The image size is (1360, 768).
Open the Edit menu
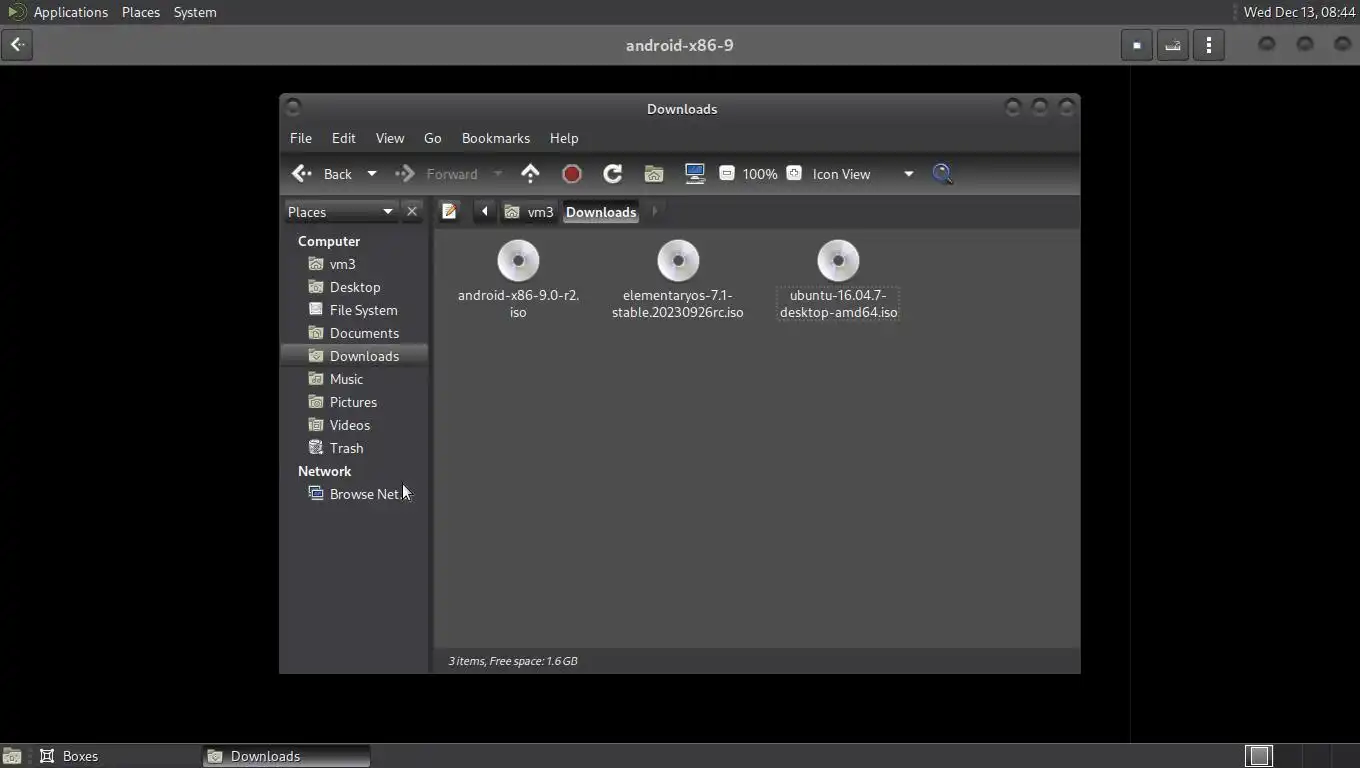coord(344,138)
